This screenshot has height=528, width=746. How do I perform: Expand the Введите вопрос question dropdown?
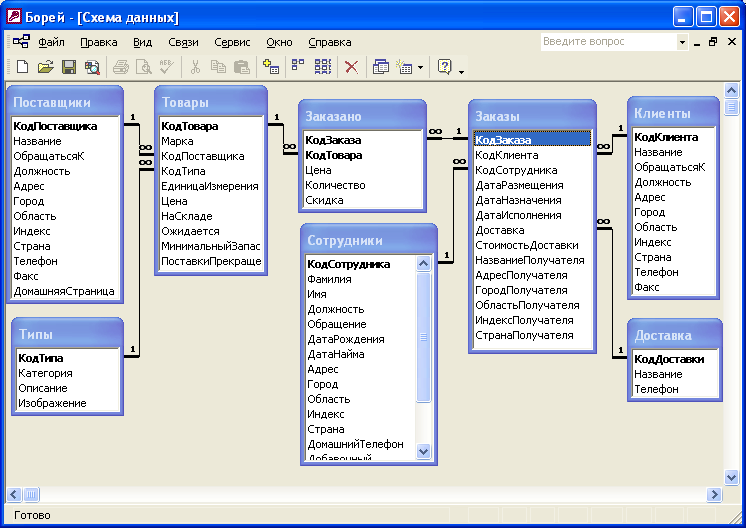click(682, 42)
